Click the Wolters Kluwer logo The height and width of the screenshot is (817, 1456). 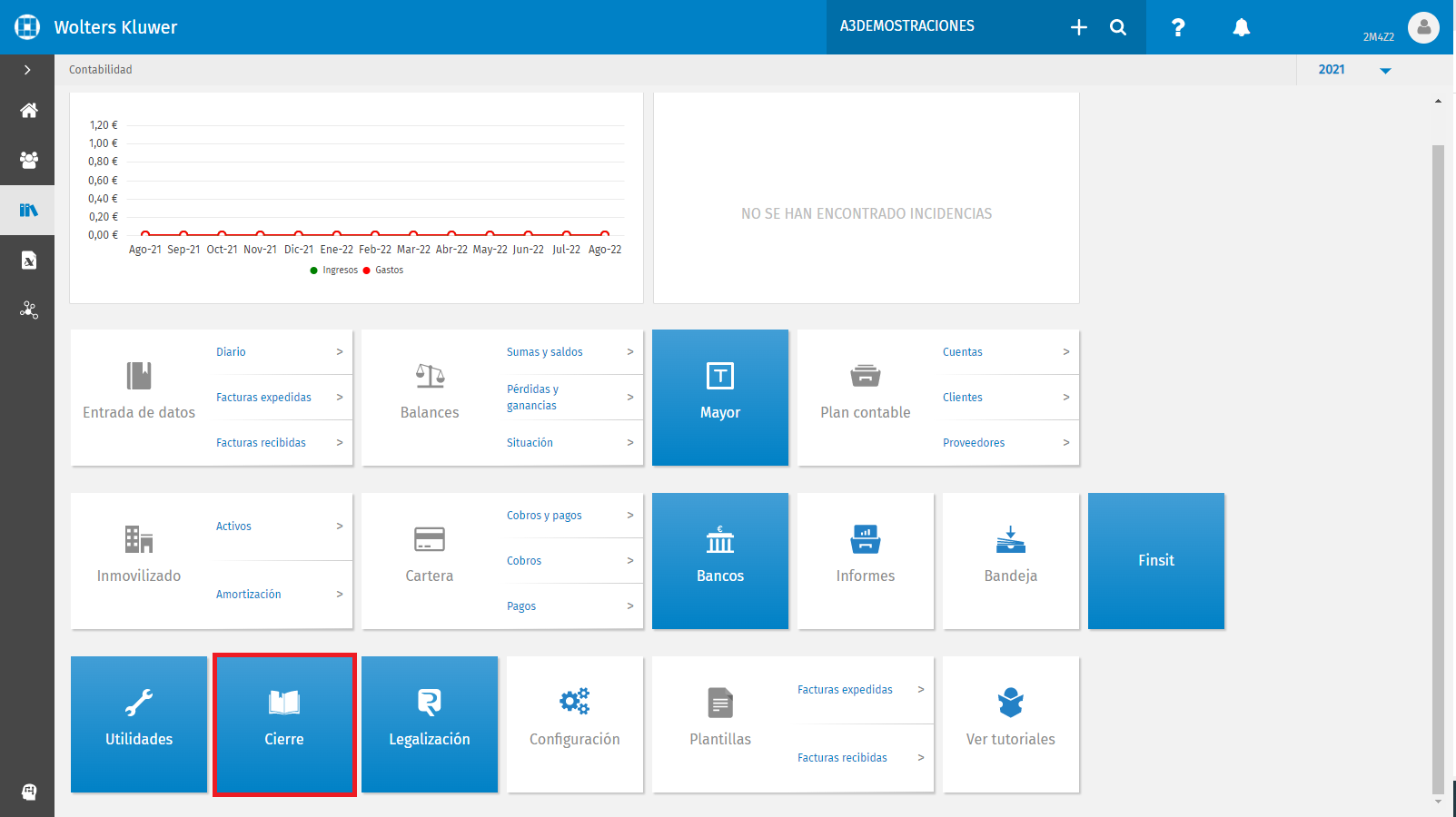coord(28,27)
